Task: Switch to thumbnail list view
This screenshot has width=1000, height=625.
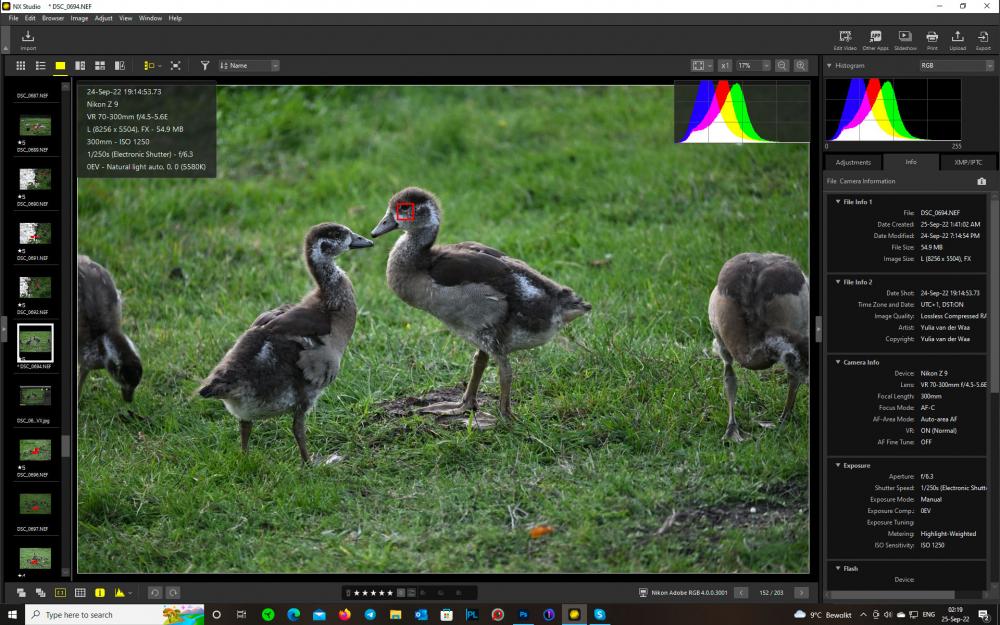Action: 40,66
